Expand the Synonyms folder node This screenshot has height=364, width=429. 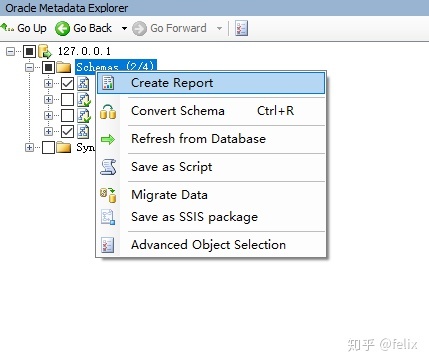29,147
